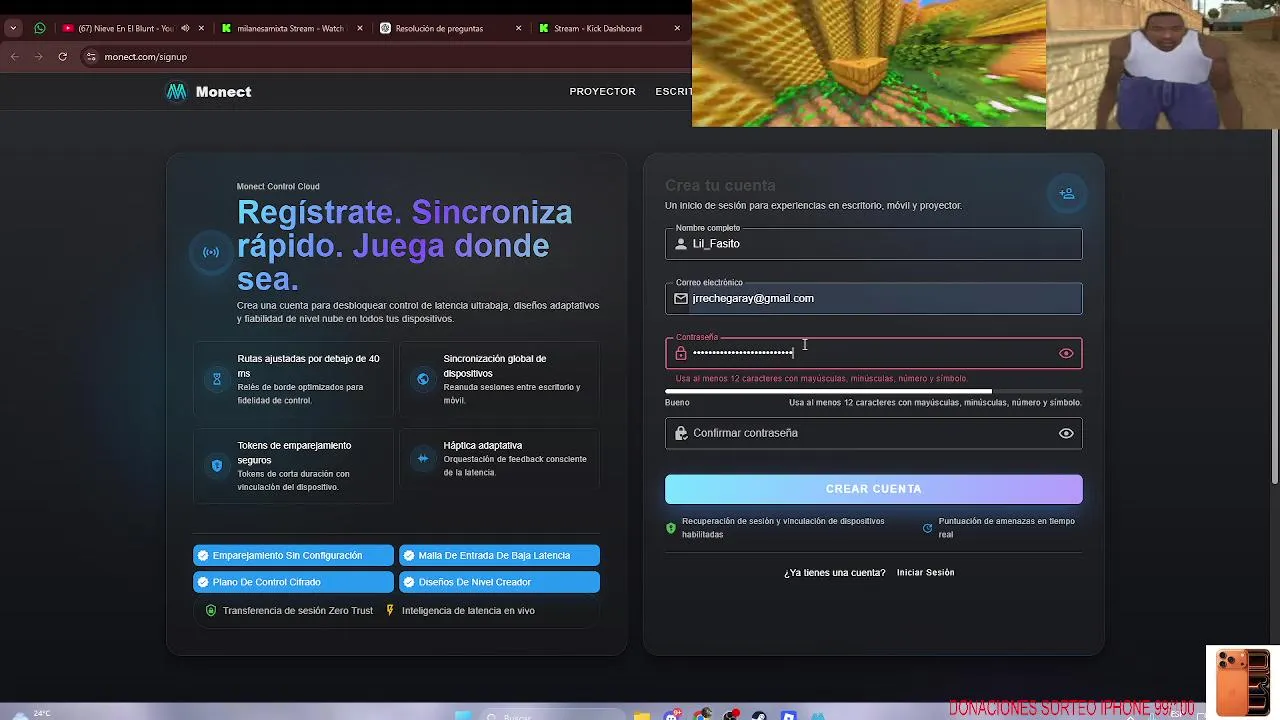Open the pinned WhatsApp tab
Image resolution: width=1280 pixels, height=720 pixels.
pos(40,28)
